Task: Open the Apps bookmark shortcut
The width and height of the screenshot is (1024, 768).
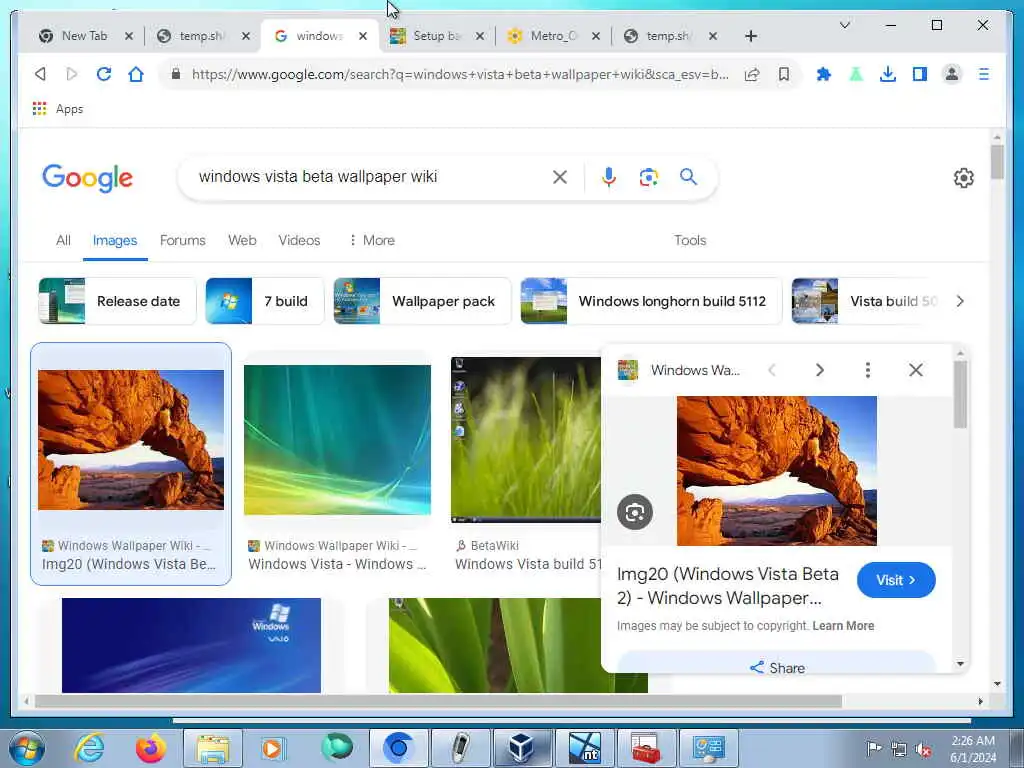Action: (58, 109)
